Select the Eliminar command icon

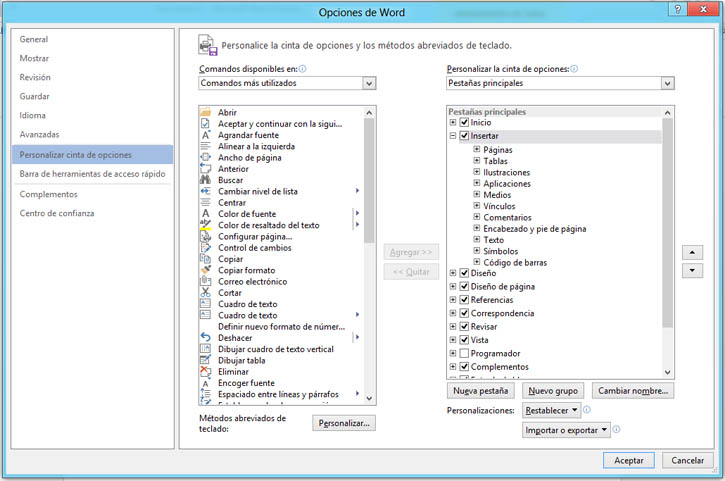pos(206,371)
